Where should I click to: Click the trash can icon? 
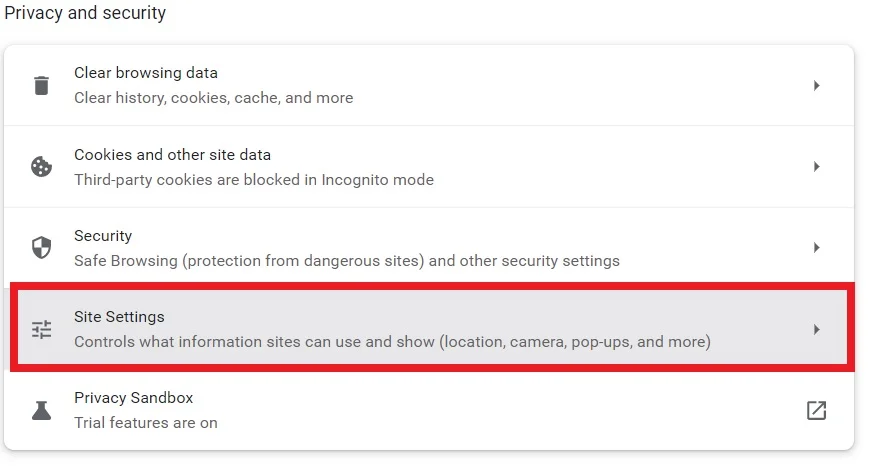coord(41,85)
